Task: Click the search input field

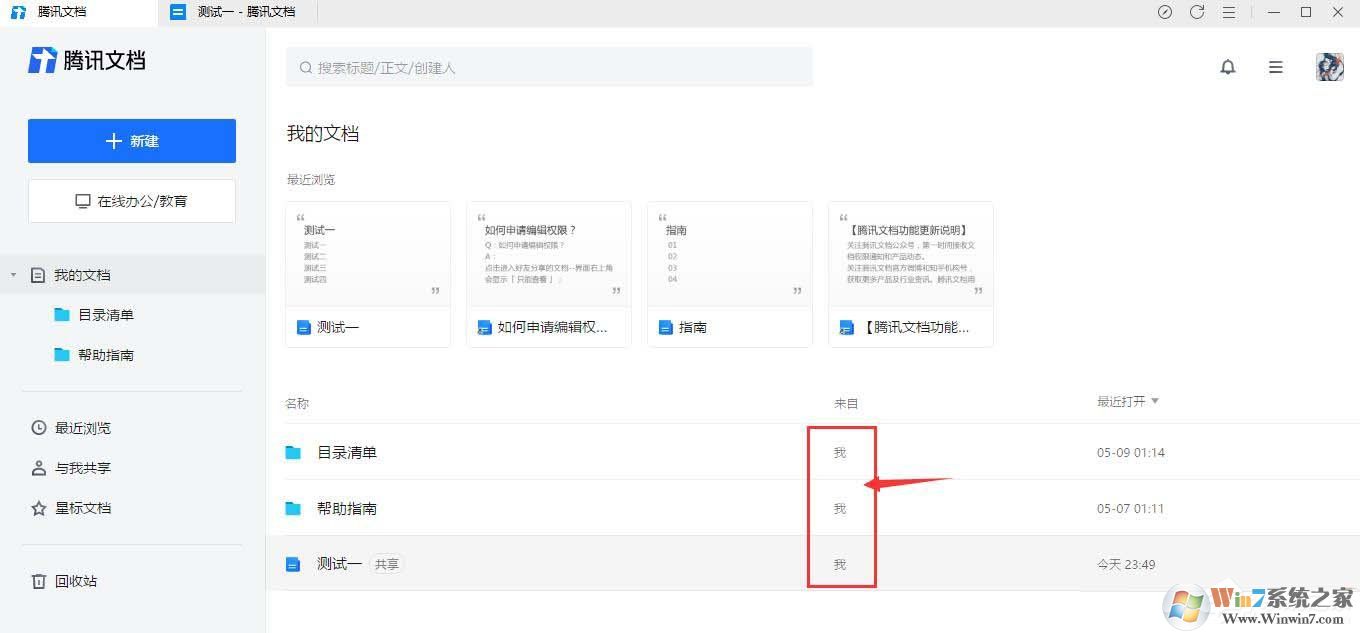Action: [550, 67]
